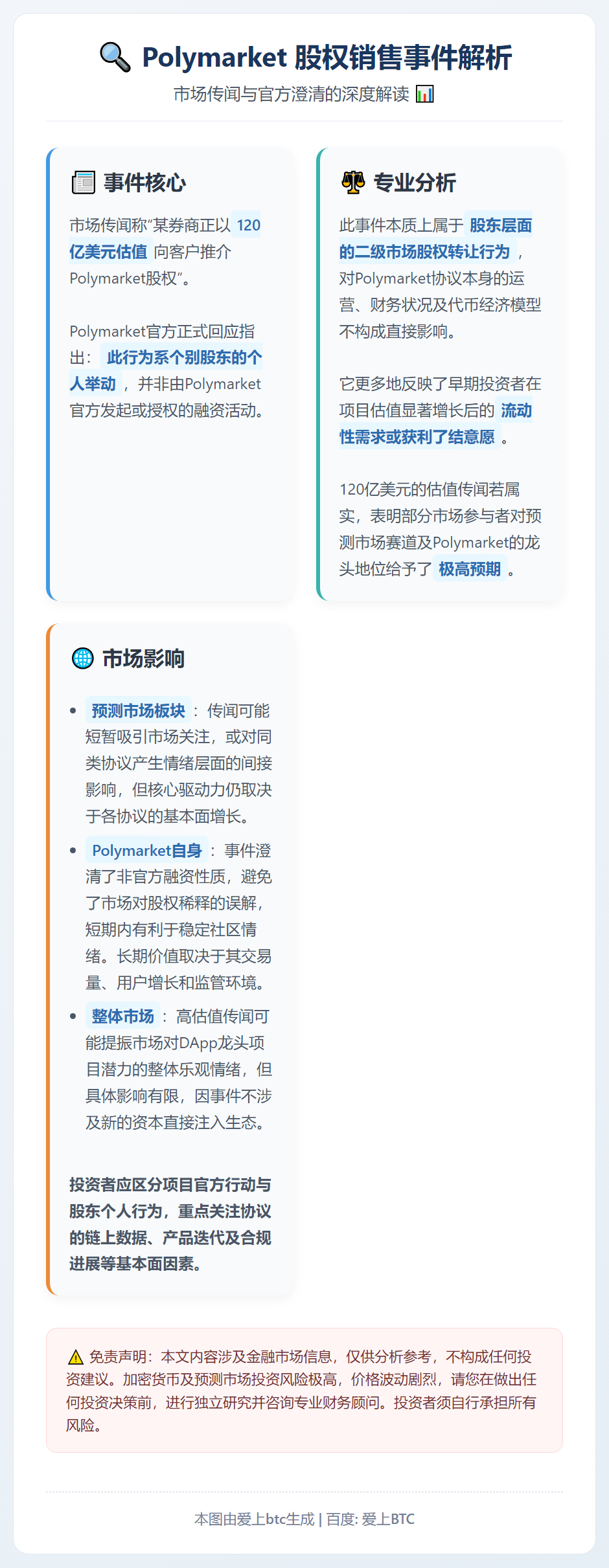
Task: Click the Polymarket自身 highlighted label
Action: click(146, 851)
